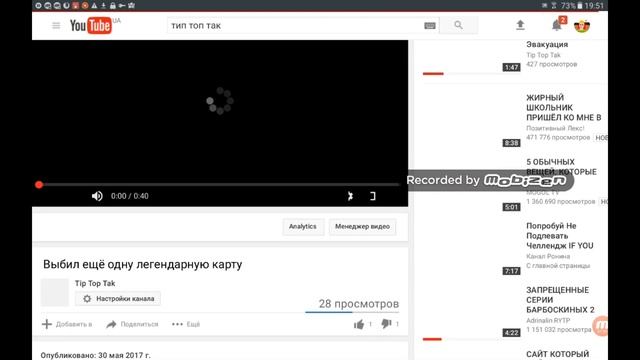Image resolution: width=640 pixels, height=360 pixels.
Task: Tap the 19:51 clock in status bar
Action: [x=594, y=5]
